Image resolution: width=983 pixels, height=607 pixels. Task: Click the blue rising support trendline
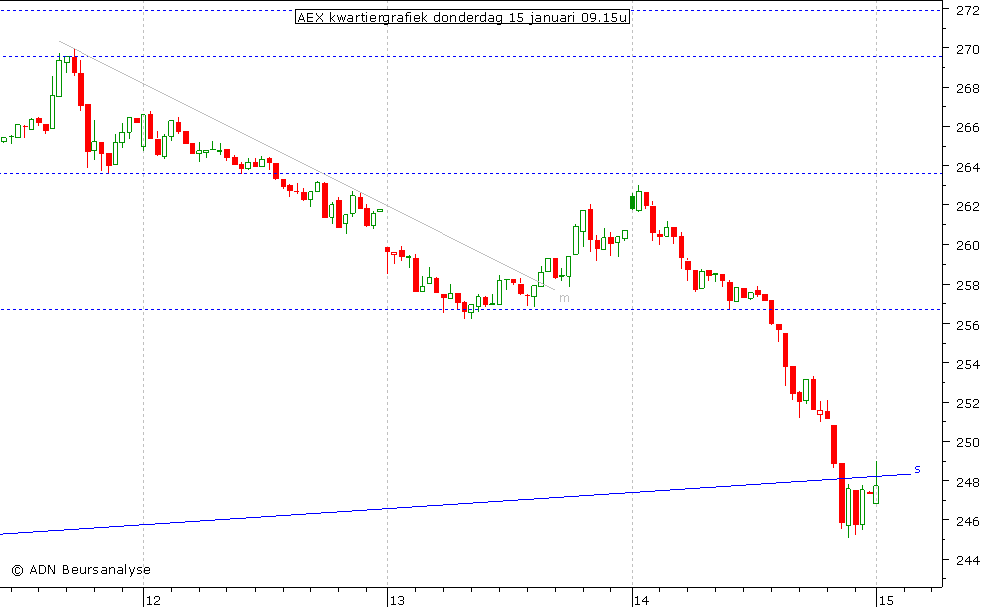pyautogui.click(x=455, y=504)
